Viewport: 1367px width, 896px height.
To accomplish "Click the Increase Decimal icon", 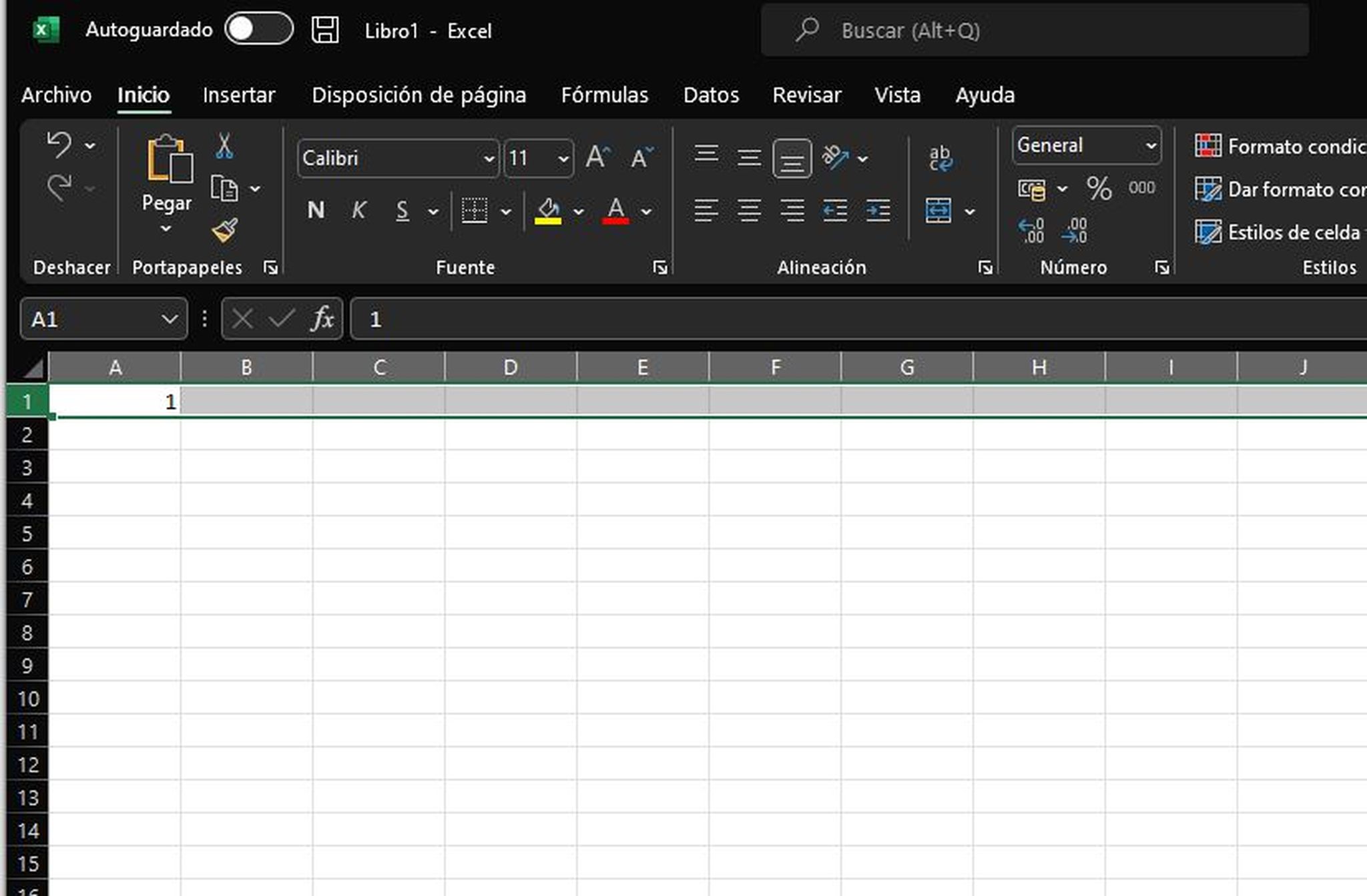I will point(1031,231).
